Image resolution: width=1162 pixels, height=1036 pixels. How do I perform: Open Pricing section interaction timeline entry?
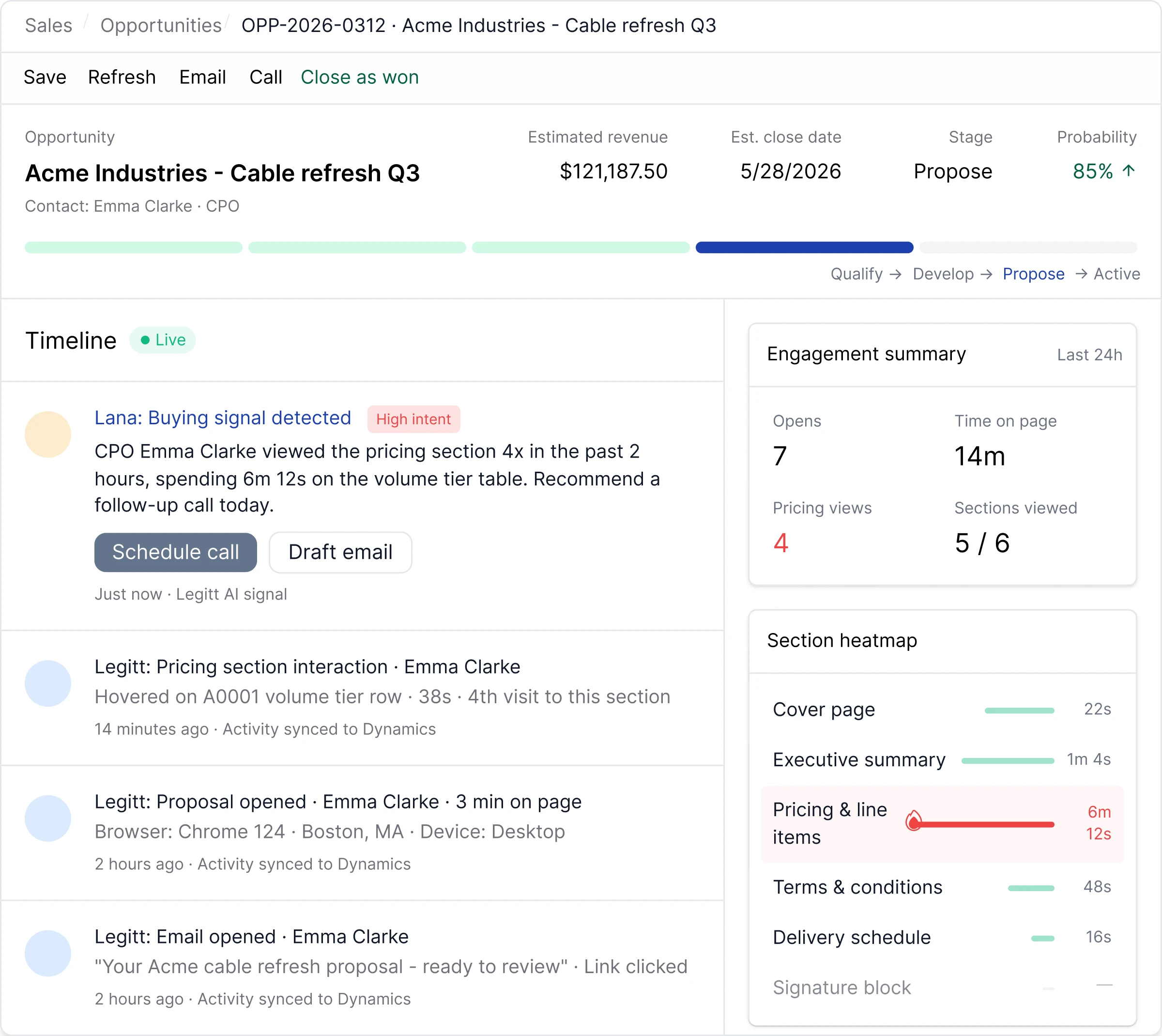(x=307, y=666)
